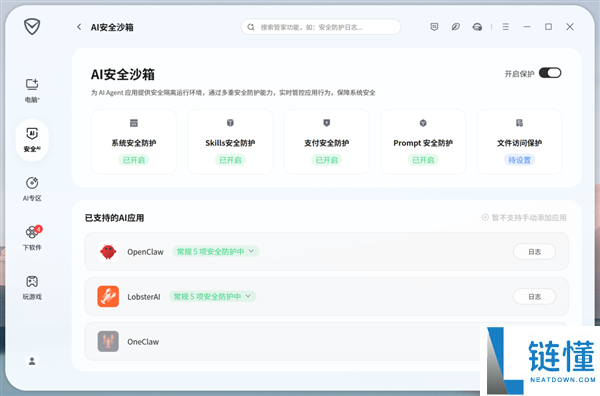Image resolution: width=600 pixels, height=396 pixels.
Task: Click 已开启 badge under 系统安全防护
Action: [x=134, y=160]
